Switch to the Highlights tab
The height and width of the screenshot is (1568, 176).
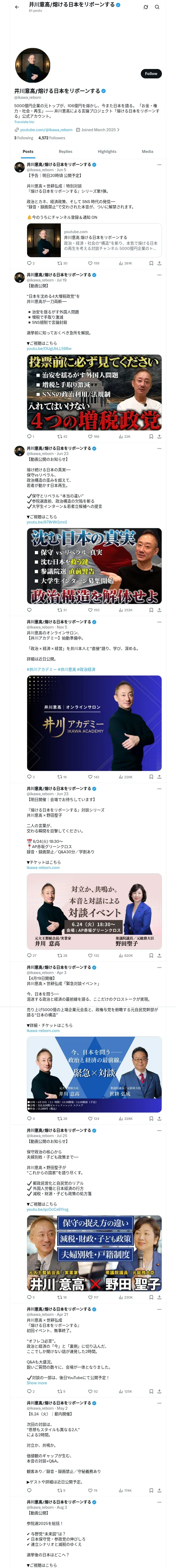(107, 152)
